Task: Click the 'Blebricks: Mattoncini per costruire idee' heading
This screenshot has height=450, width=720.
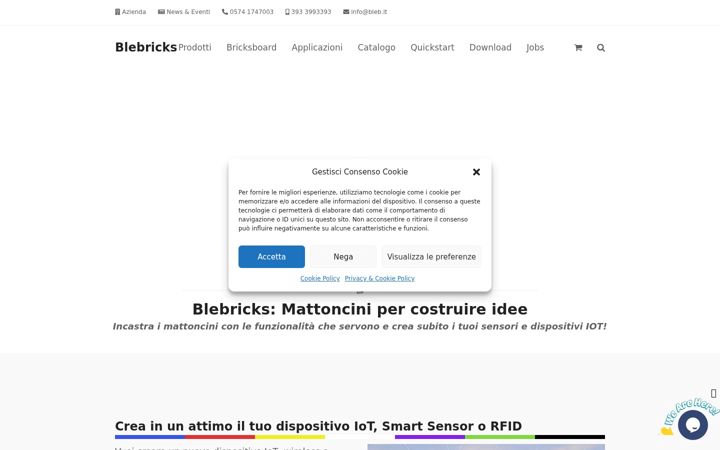Action: (x=360, y=309)
